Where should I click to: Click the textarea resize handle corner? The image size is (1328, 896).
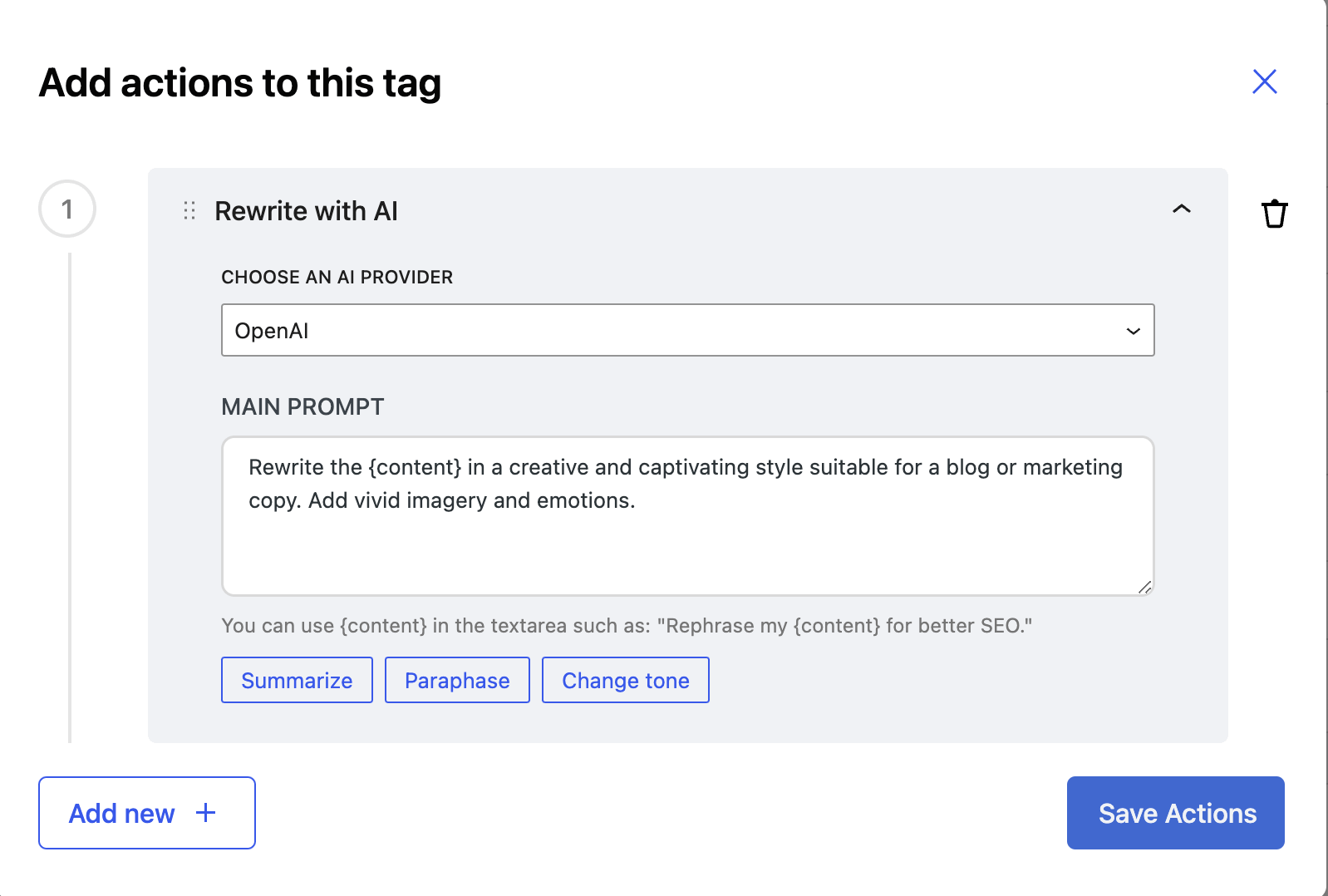pos(1144,587)
